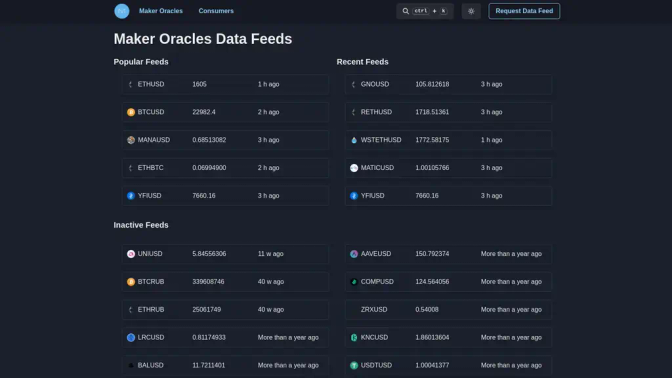Image resolution: width=672 pixels, height=378 pixels.
Task: Open the MATICUSD feed name
Action: coord(377,168)
